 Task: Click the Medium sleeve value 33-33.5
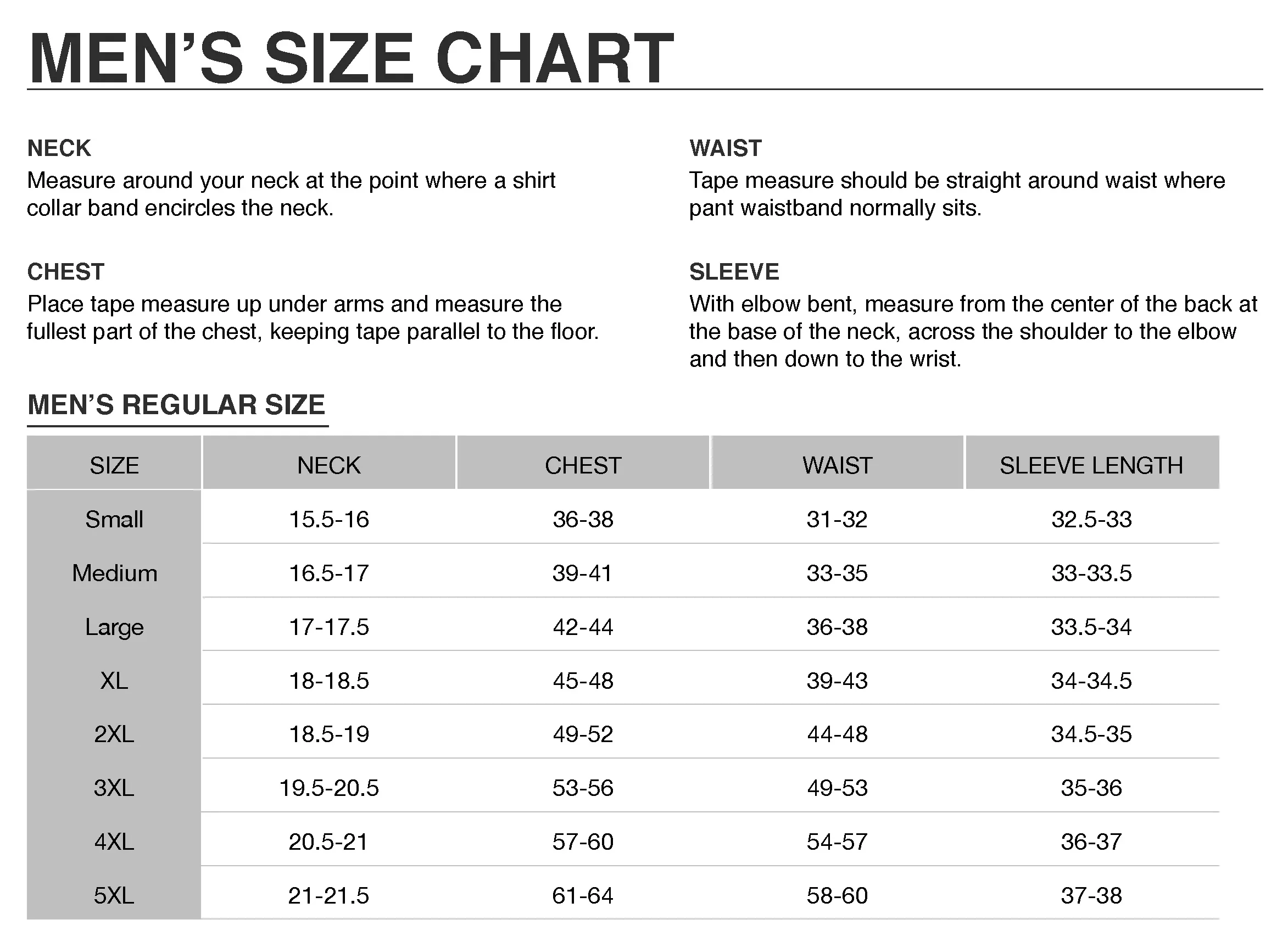point(1091,572)
